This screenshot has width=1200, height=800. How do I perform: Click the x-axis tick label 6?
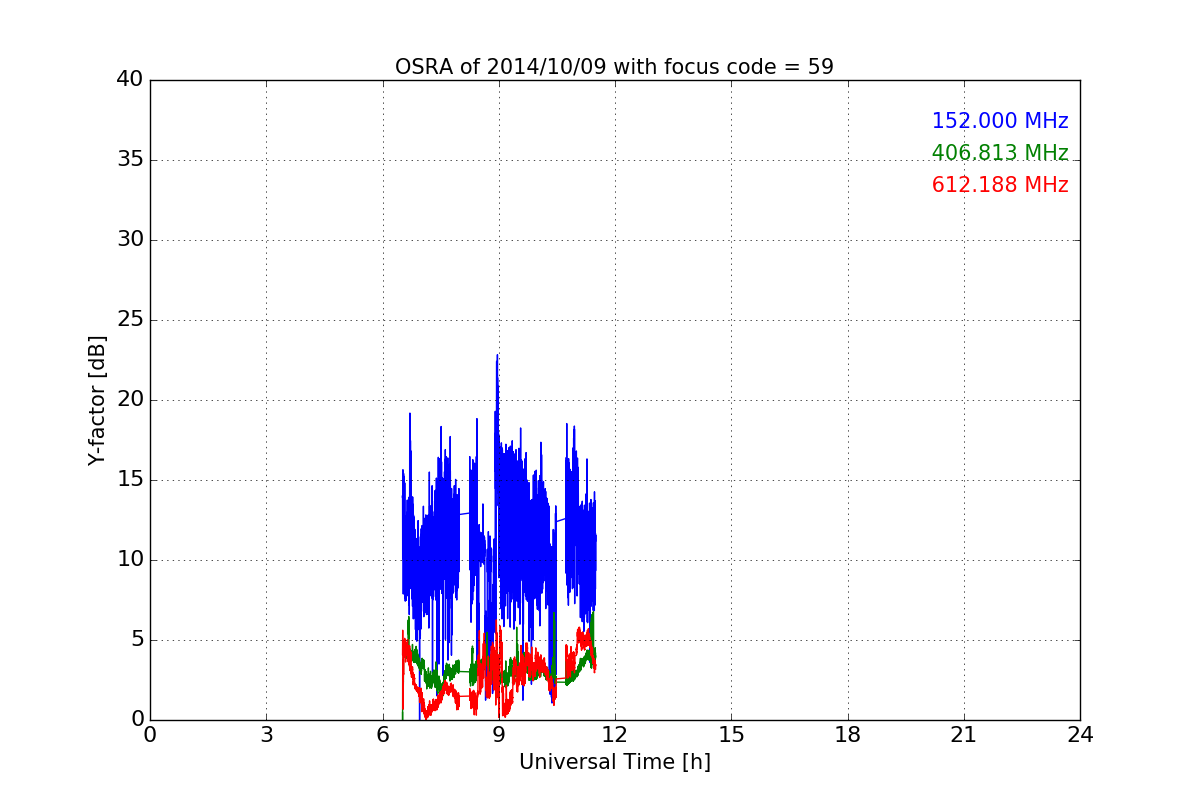coord(383,735)
